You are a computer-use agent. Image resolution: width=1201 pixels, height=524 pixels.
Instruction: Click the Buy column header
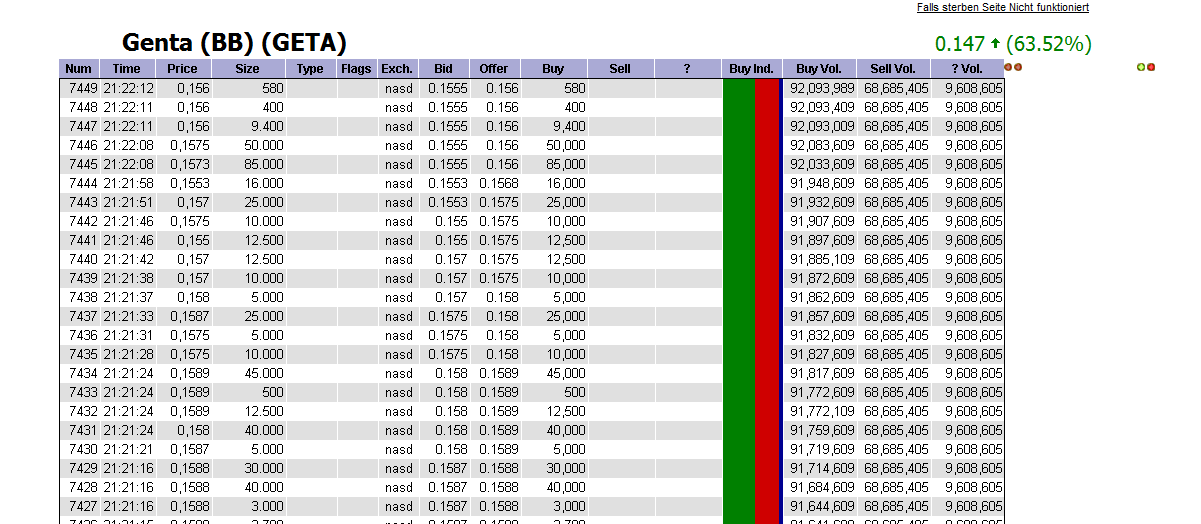pyautogui.click(x=553, y=69)
